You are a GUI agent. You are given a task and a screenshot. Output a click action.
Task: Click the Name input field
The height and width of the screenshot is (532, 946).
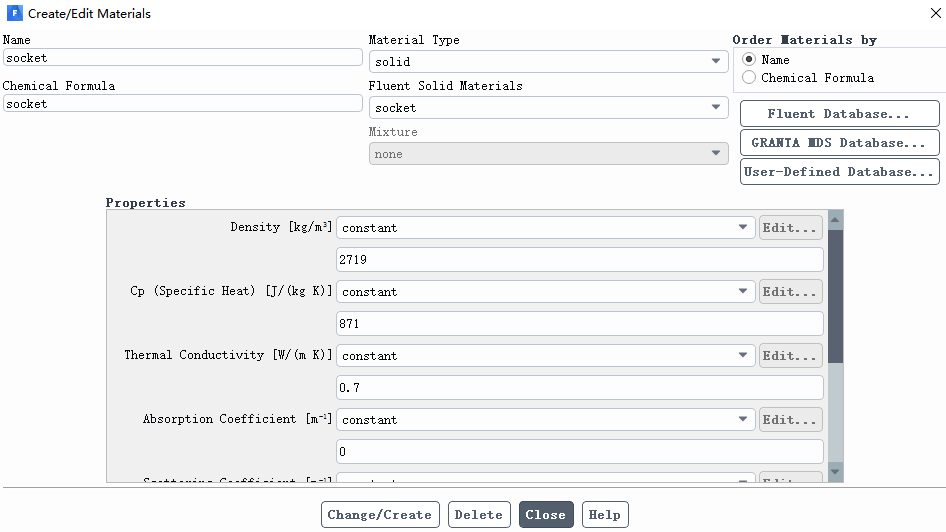pos(182,57)
